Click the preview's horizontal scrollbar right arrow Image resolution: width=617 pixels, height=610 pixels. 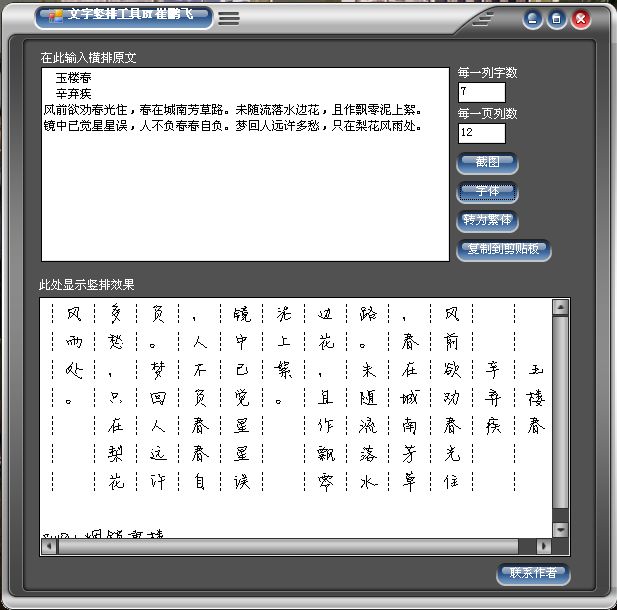[x=545, y=546]
